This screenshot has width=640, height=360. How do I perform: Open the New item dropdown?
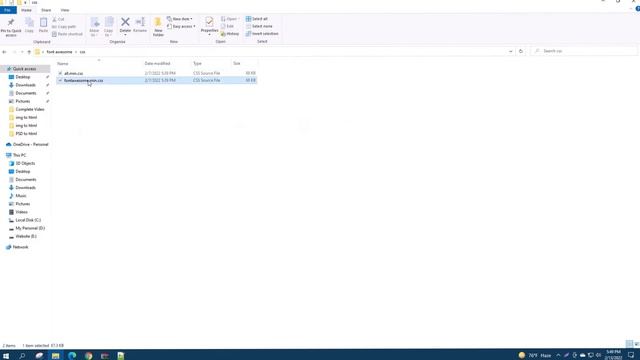(180, 19)
